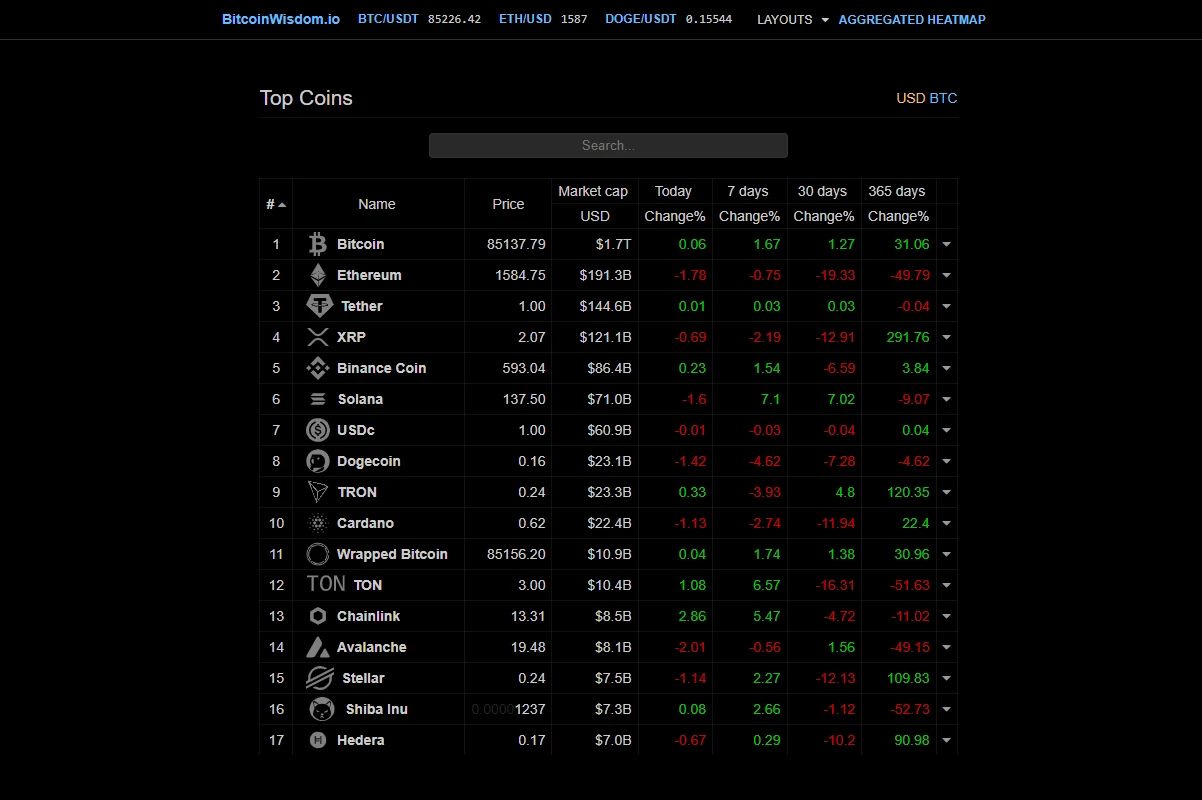Click the TON logo graphic
Image resolution: width=1202 pixels, height=800 pixels.
(x=326, y=584)
